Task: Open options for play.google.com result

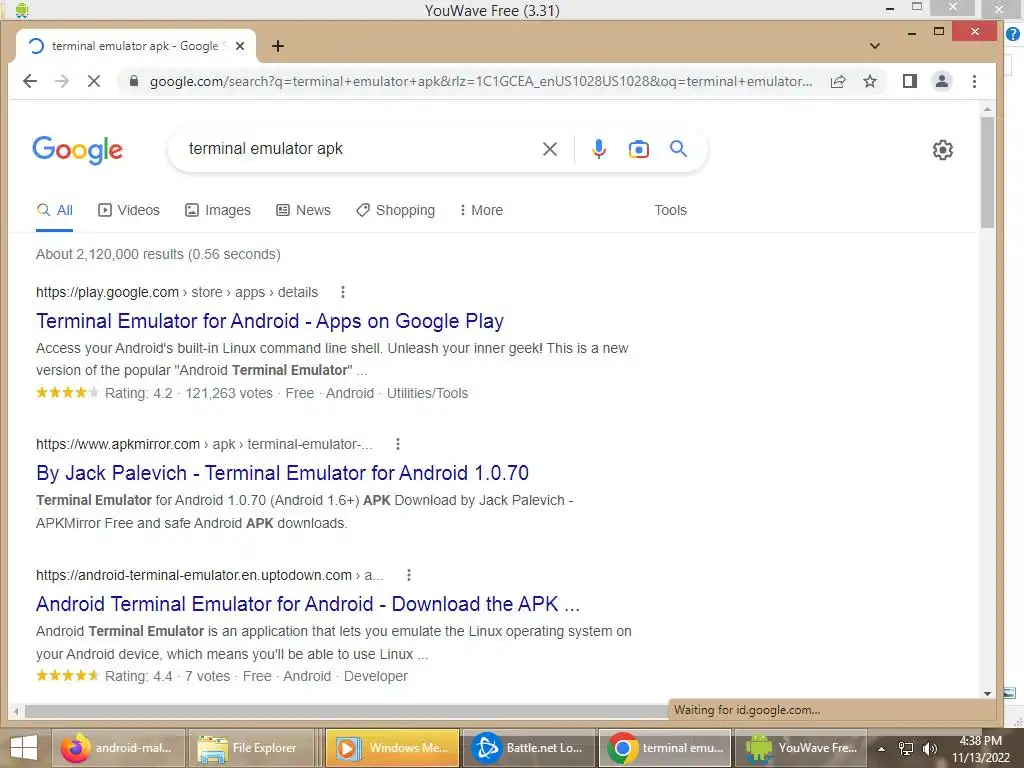Action: pos(343,292)
